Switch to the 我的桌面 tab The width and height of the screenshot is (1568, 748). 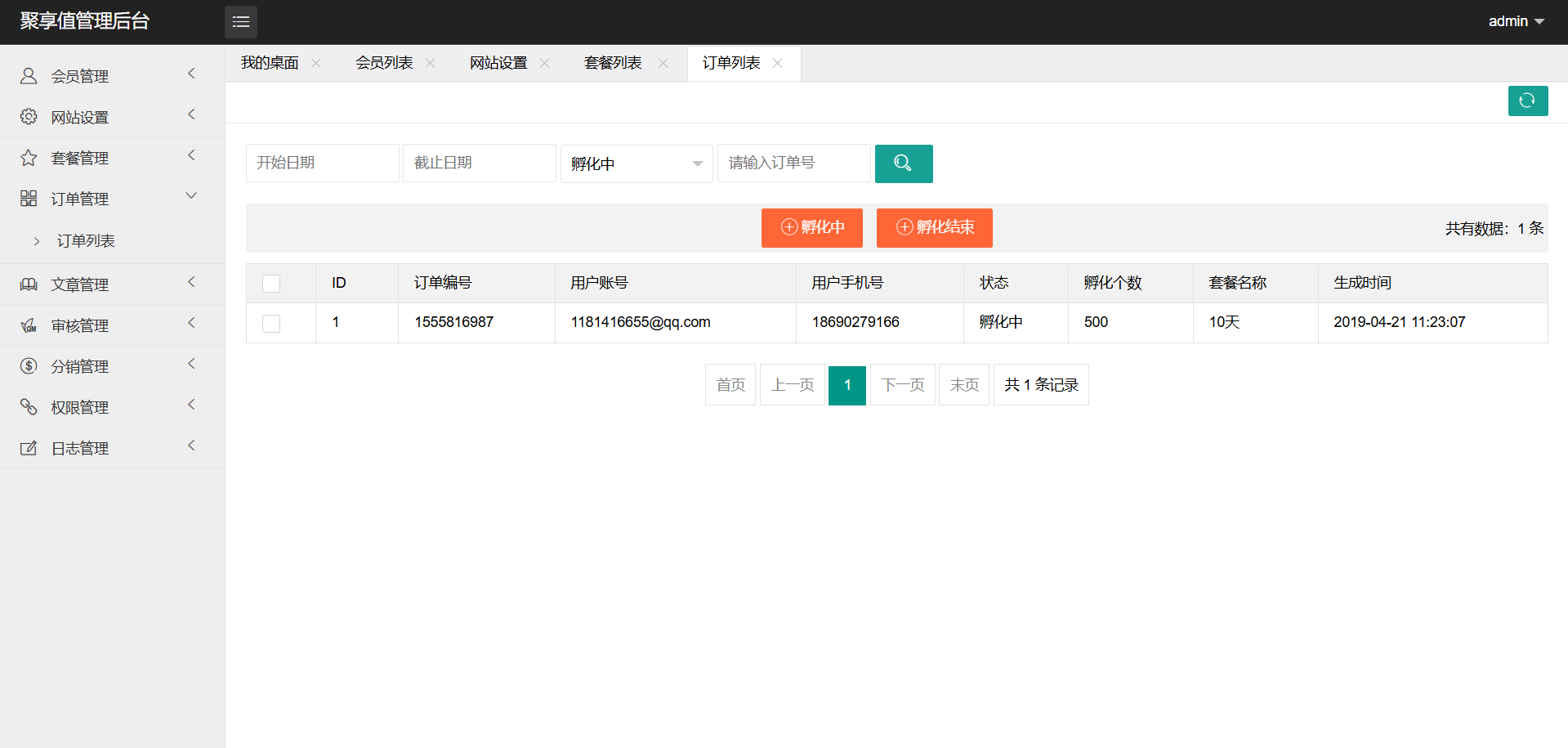pos(270,63)
